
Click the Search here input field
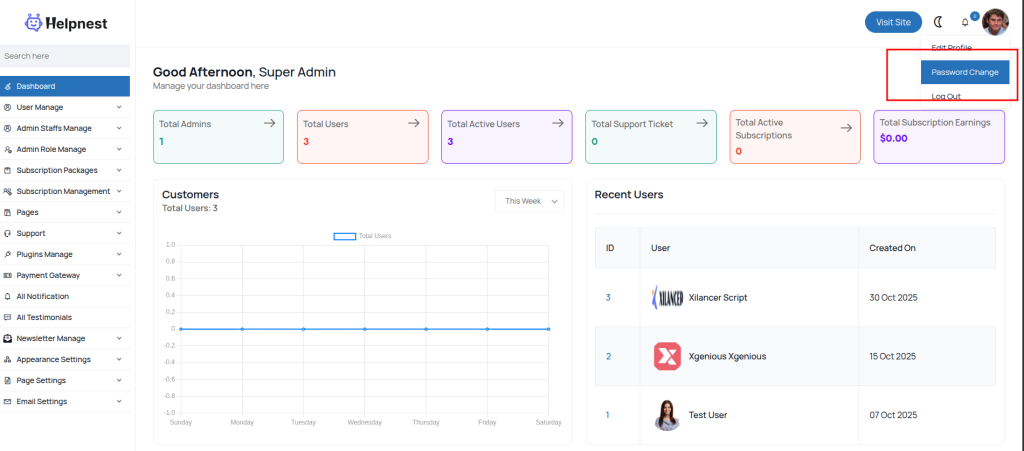coord(65,56)
